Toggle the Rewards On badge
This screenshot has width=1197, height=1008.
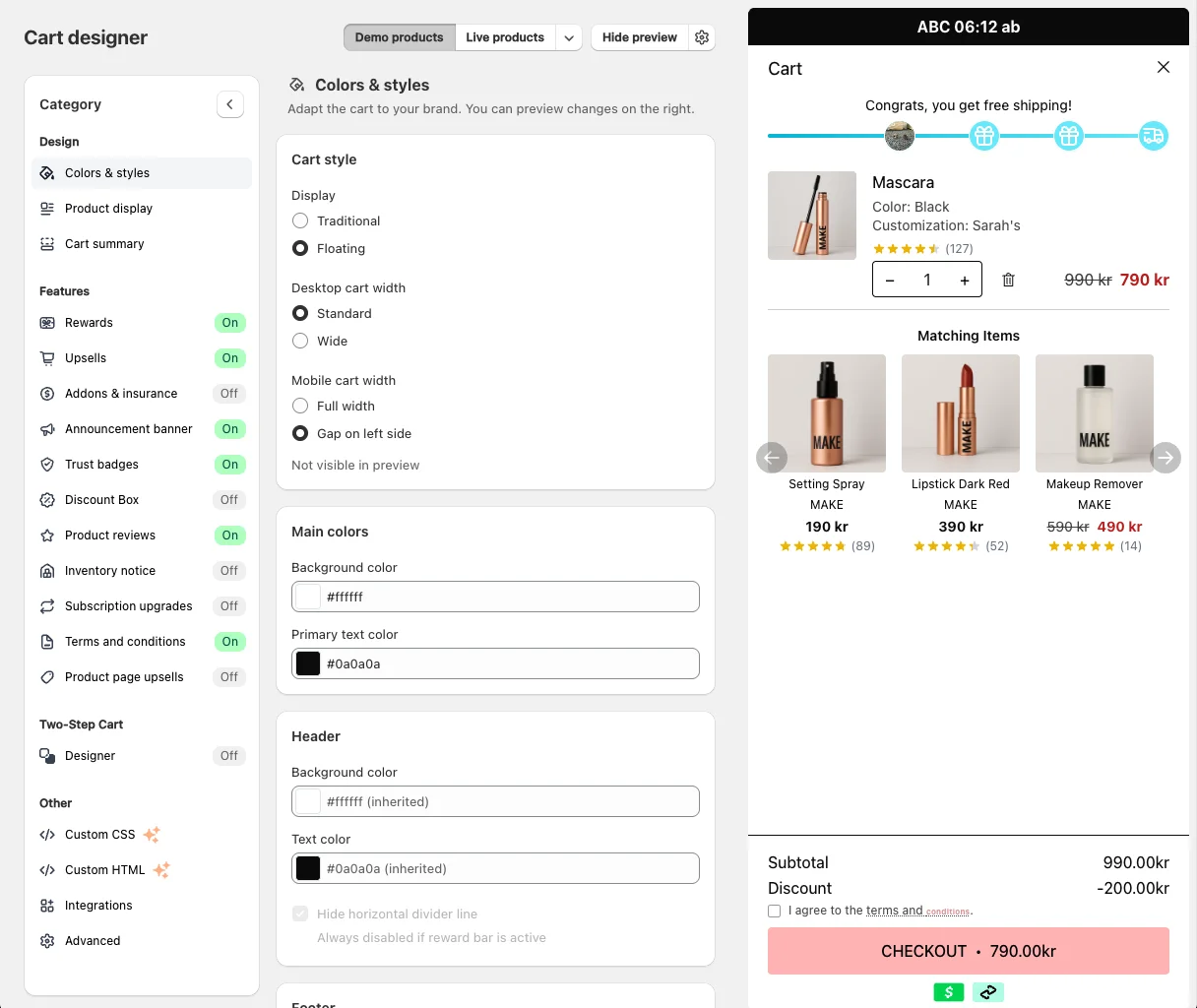pyautogui.click(x=229, y=323)
